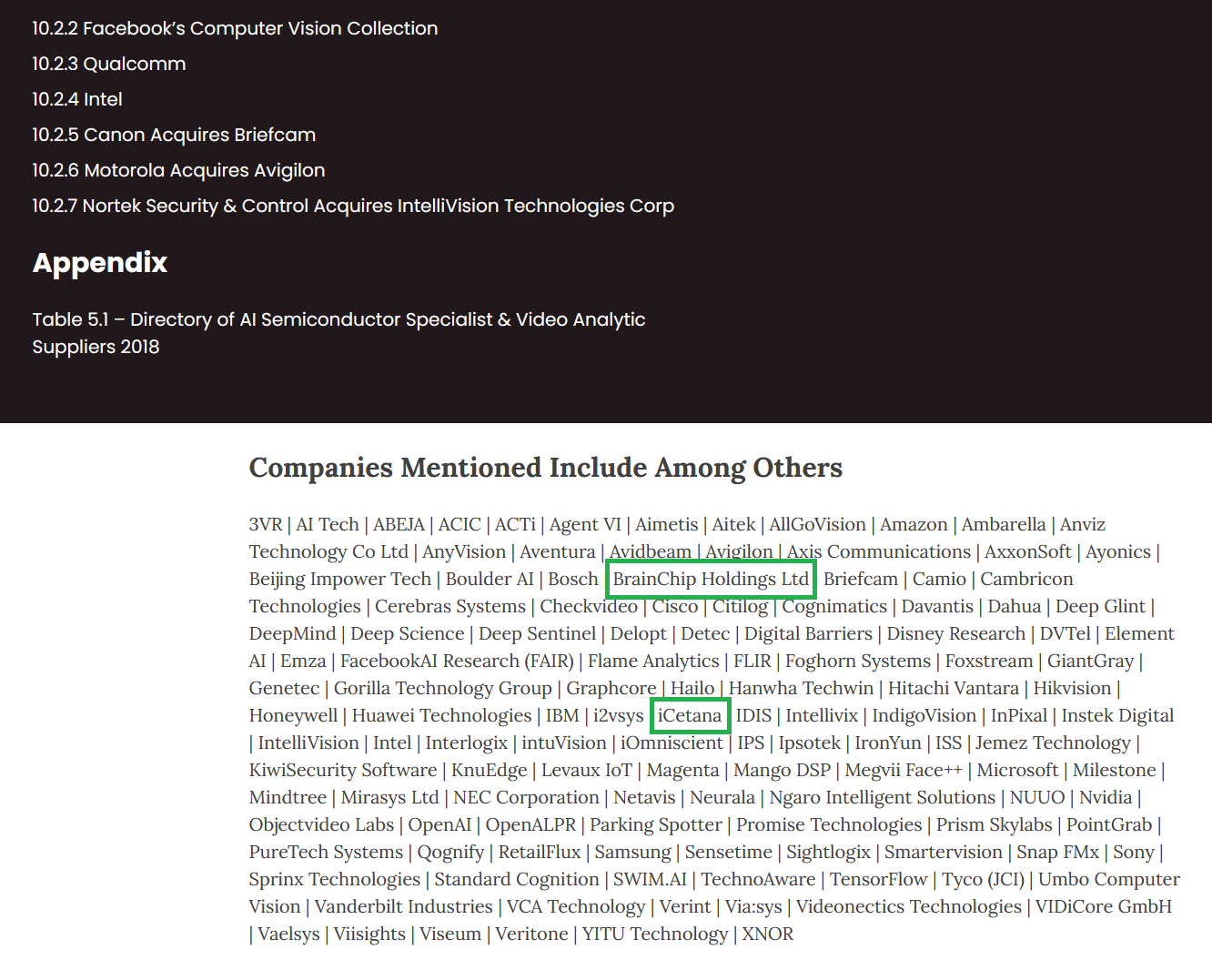Select 'TensorFlow' in the company list
Image resolution: width=1212 pixels, height=980 pixels.
878,880
